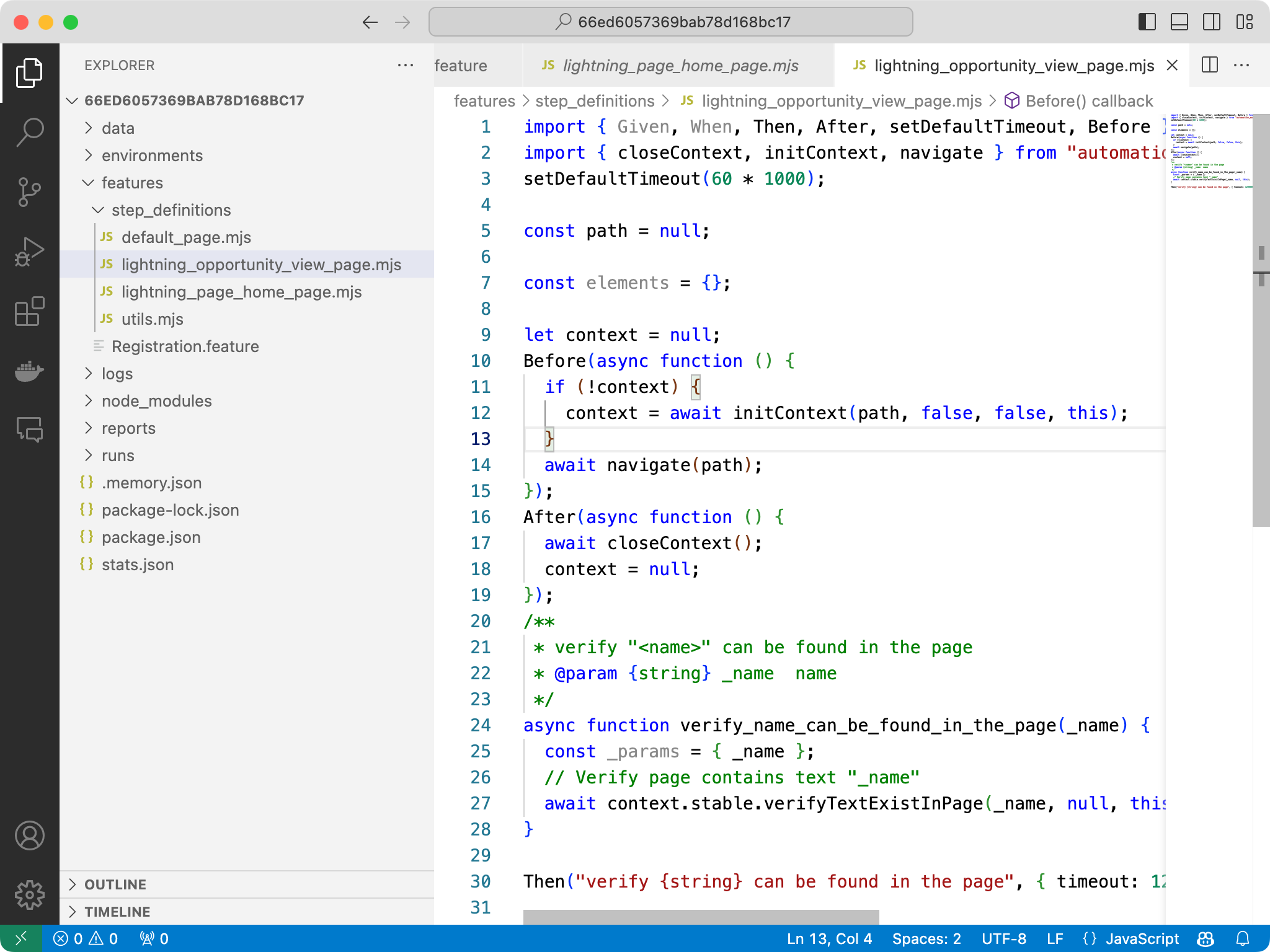1270x952 pixels.
Task: Expand the OUTLINE section
Action: [115, 884]
